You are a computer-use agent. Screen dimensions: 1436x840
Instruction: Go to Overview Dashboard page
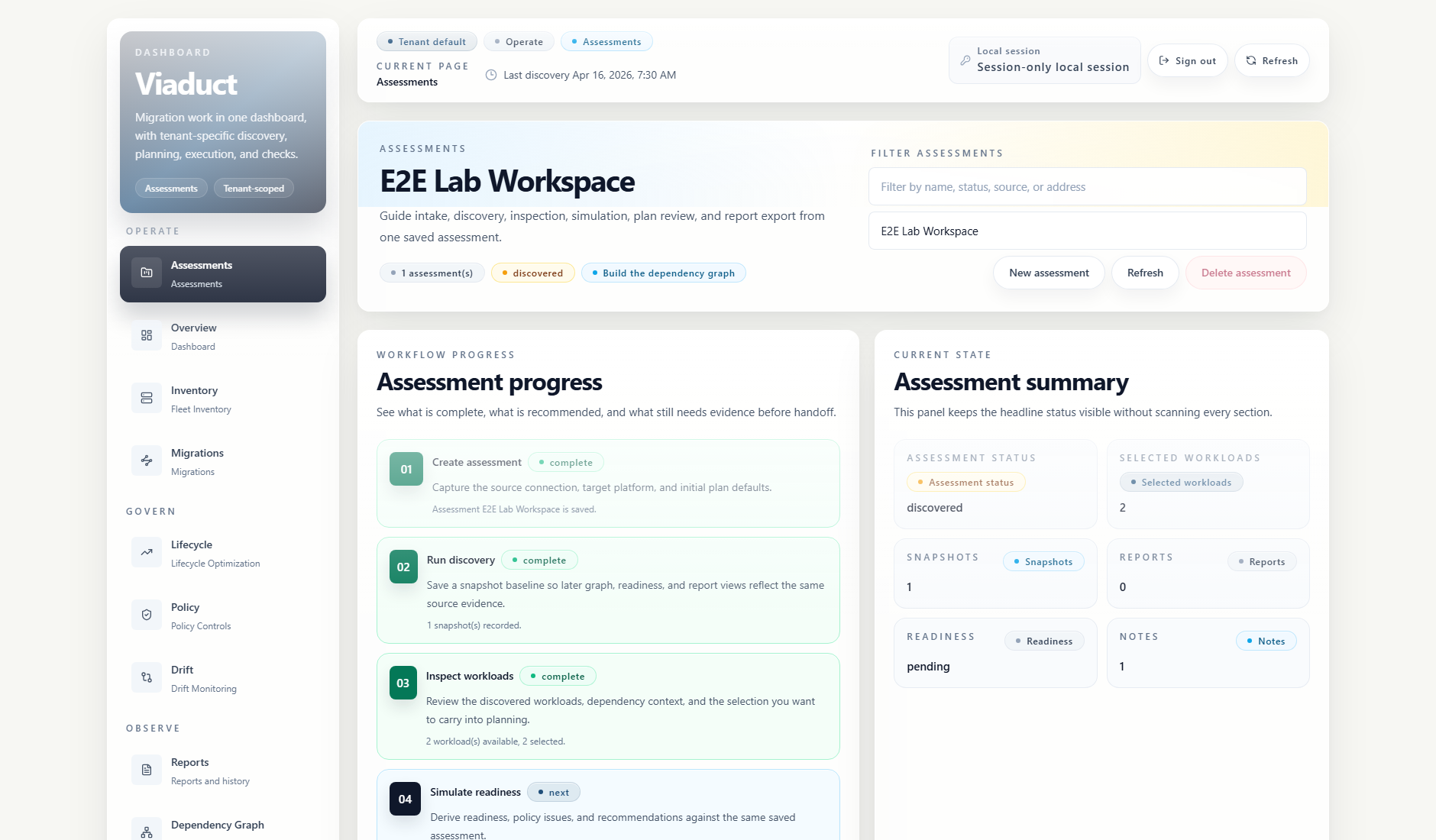223,337
